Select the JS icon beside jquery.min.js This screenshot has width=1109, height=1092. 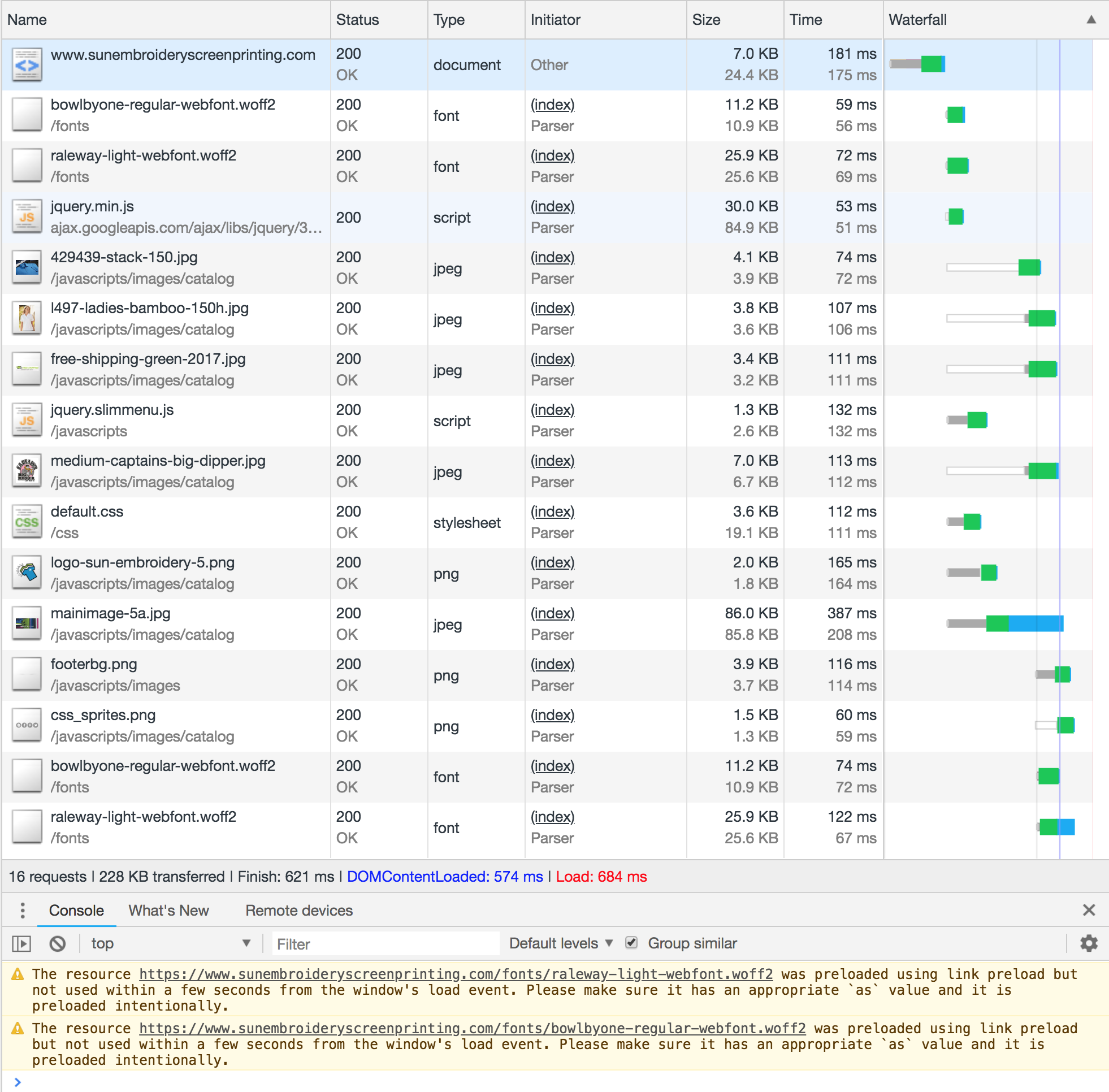[27, 217]
